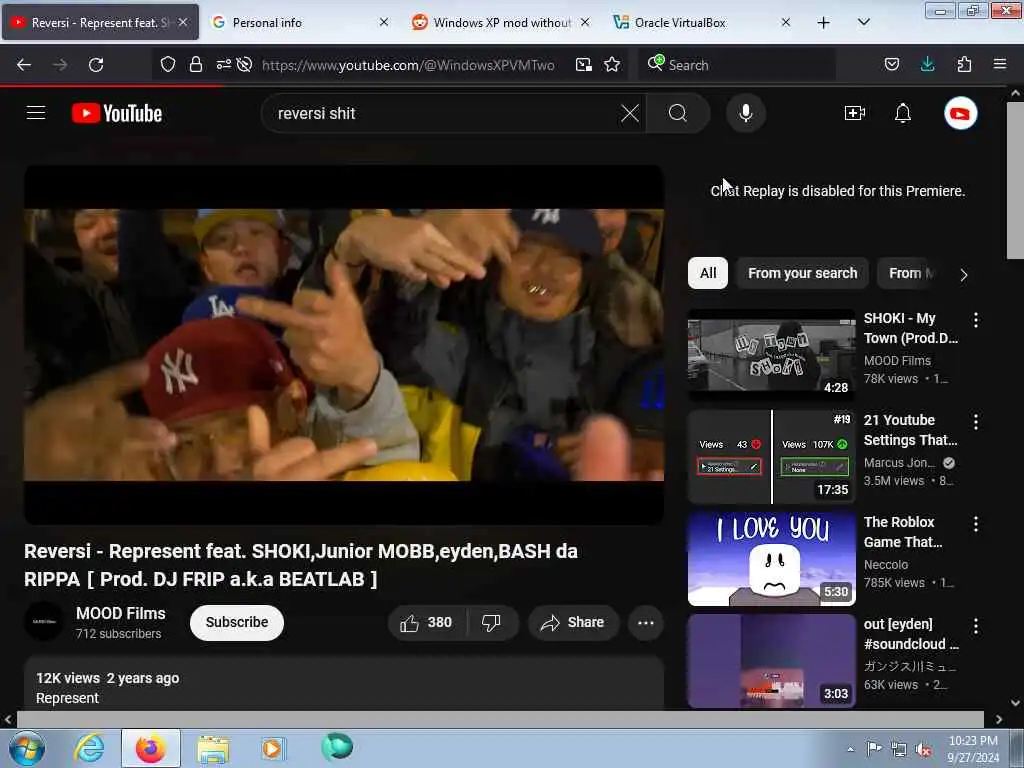Open YouTube notifications bell
This screenshot has height=768, width=1024.
(903, 113)
